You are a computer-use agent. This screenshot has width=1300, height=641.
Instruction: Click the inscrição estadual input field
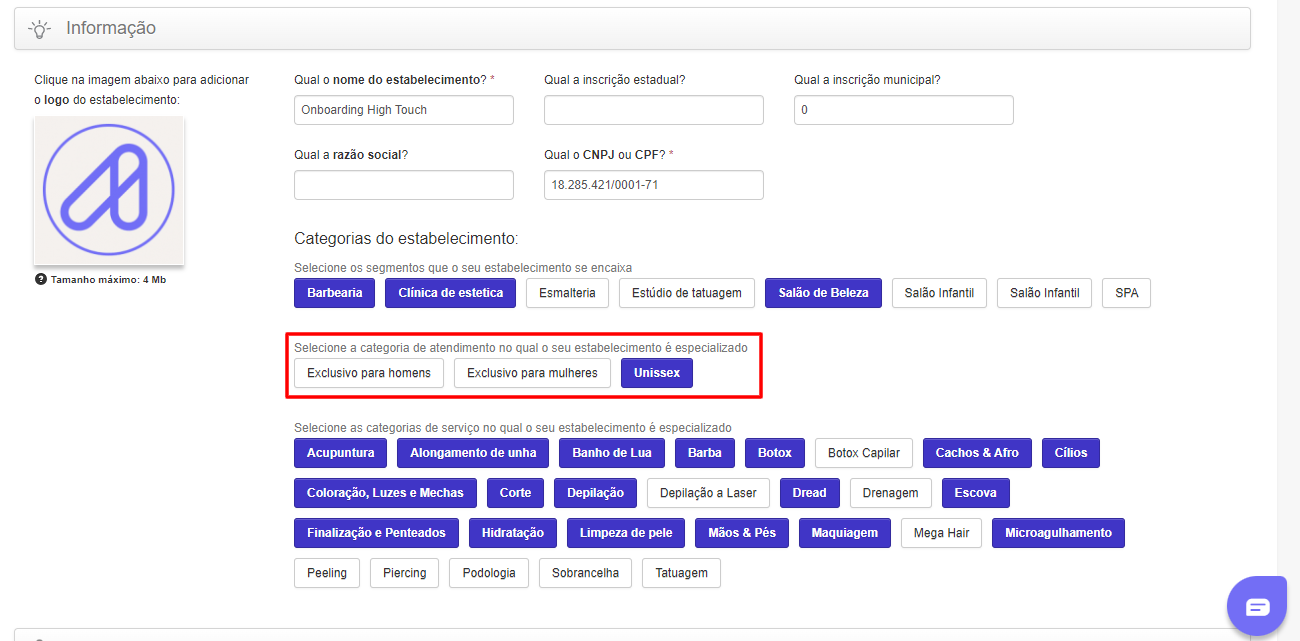[x=654, y=110]
